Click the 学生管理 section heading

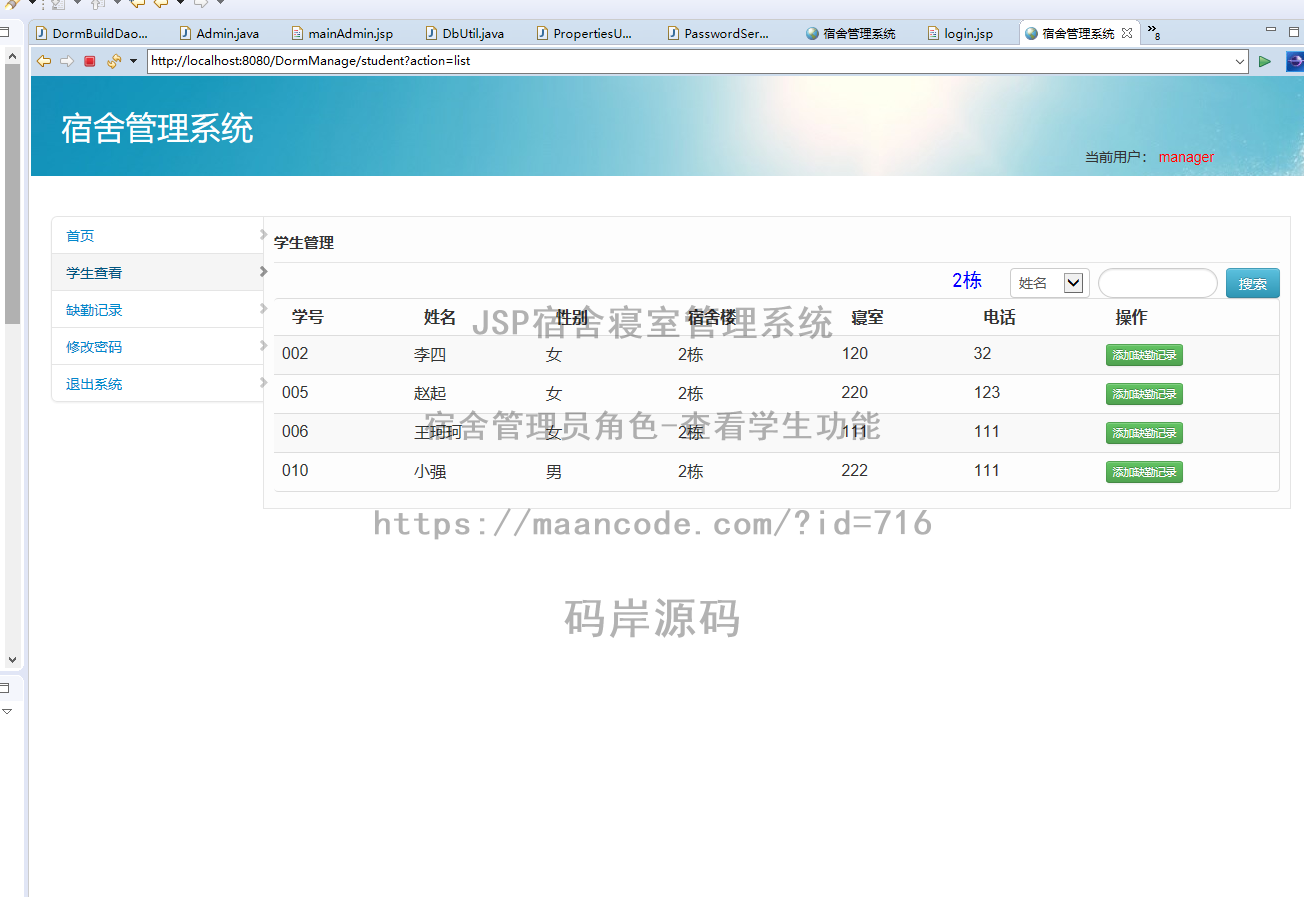click(x=304, y=243)
